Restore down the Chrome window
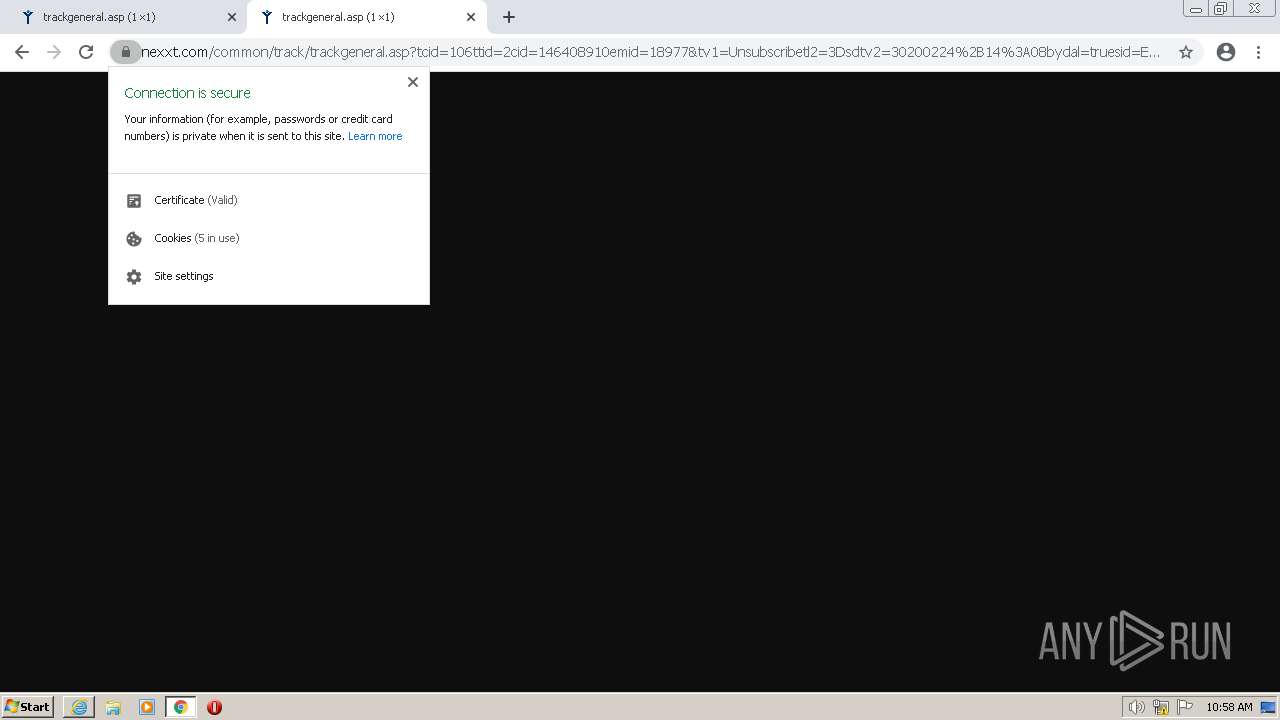The width and height of the screenshot is (1280, 720). point(1221,9)
